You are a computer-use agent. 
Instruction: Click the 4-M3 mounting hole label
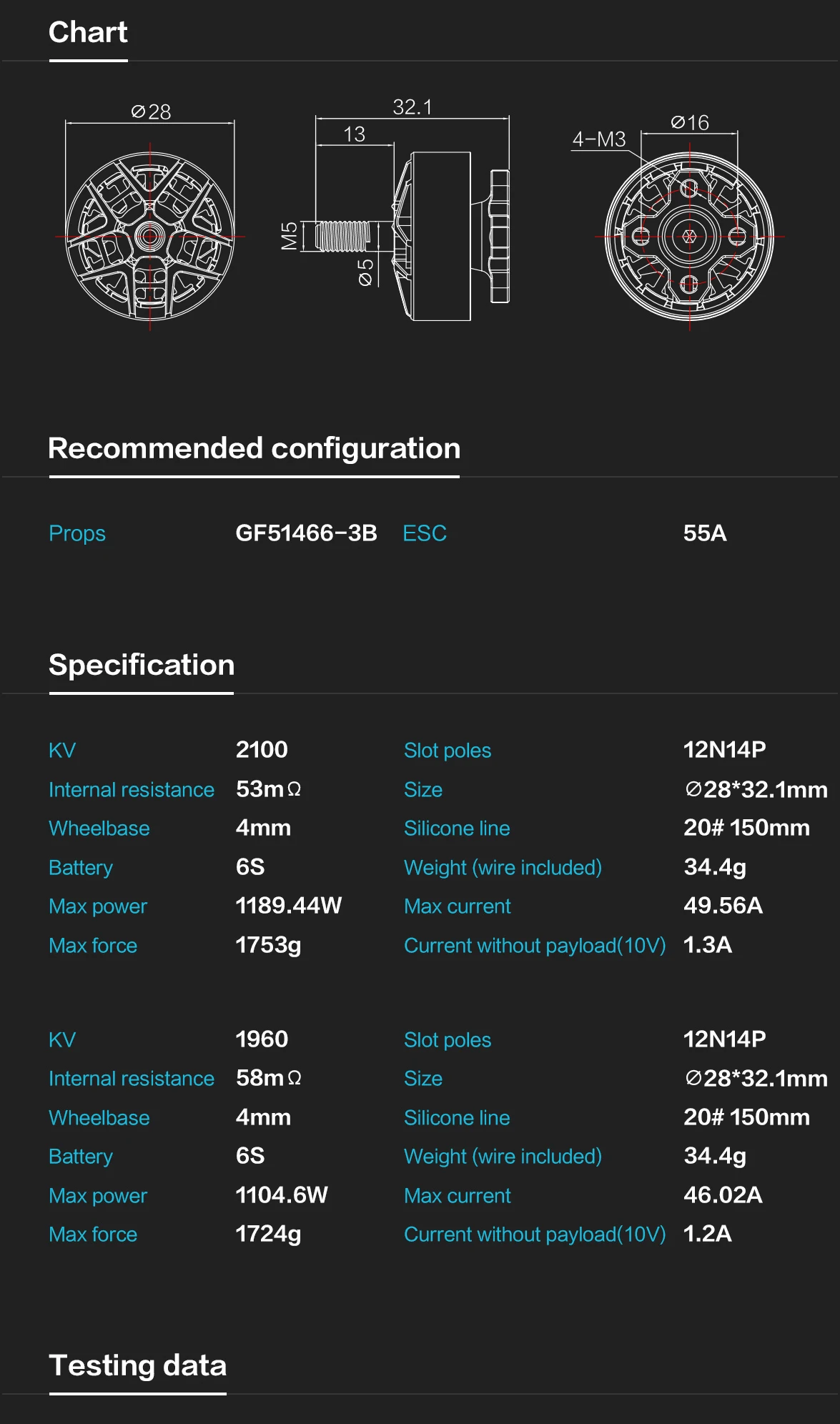coord(599,139)
